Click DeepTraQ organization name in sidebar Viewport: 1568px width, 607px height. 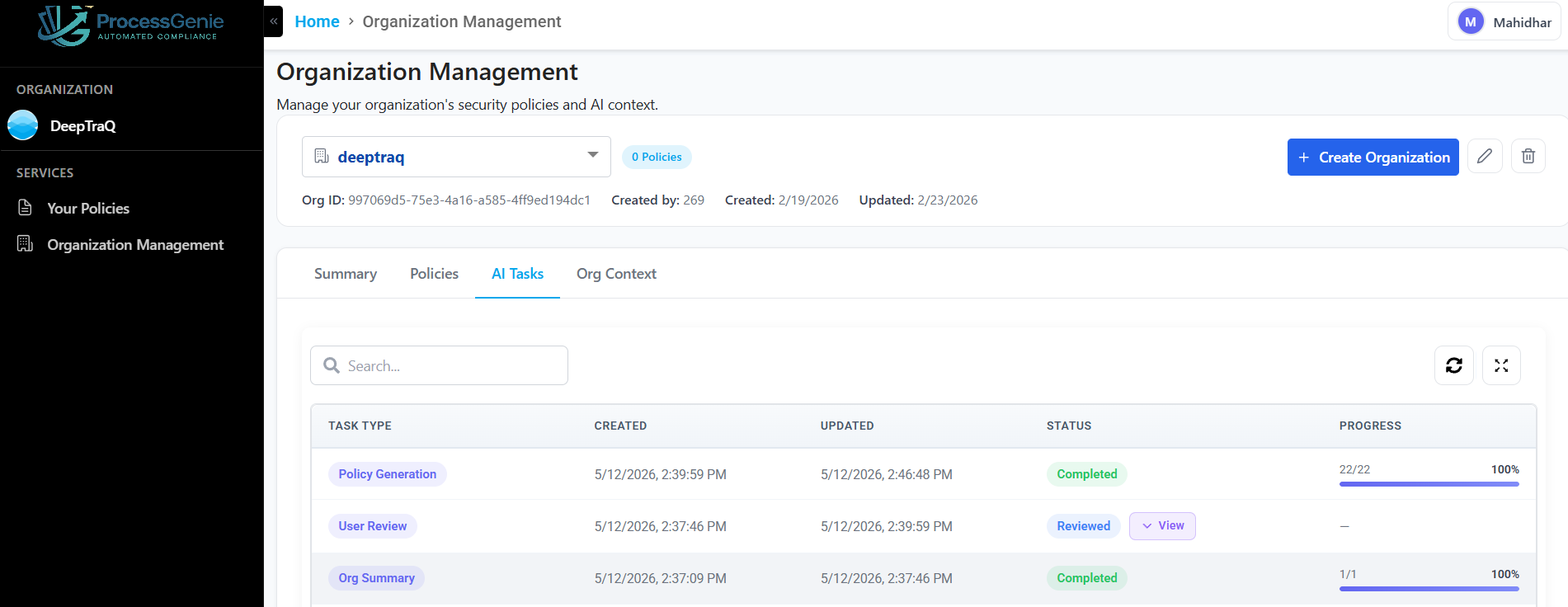83,126
